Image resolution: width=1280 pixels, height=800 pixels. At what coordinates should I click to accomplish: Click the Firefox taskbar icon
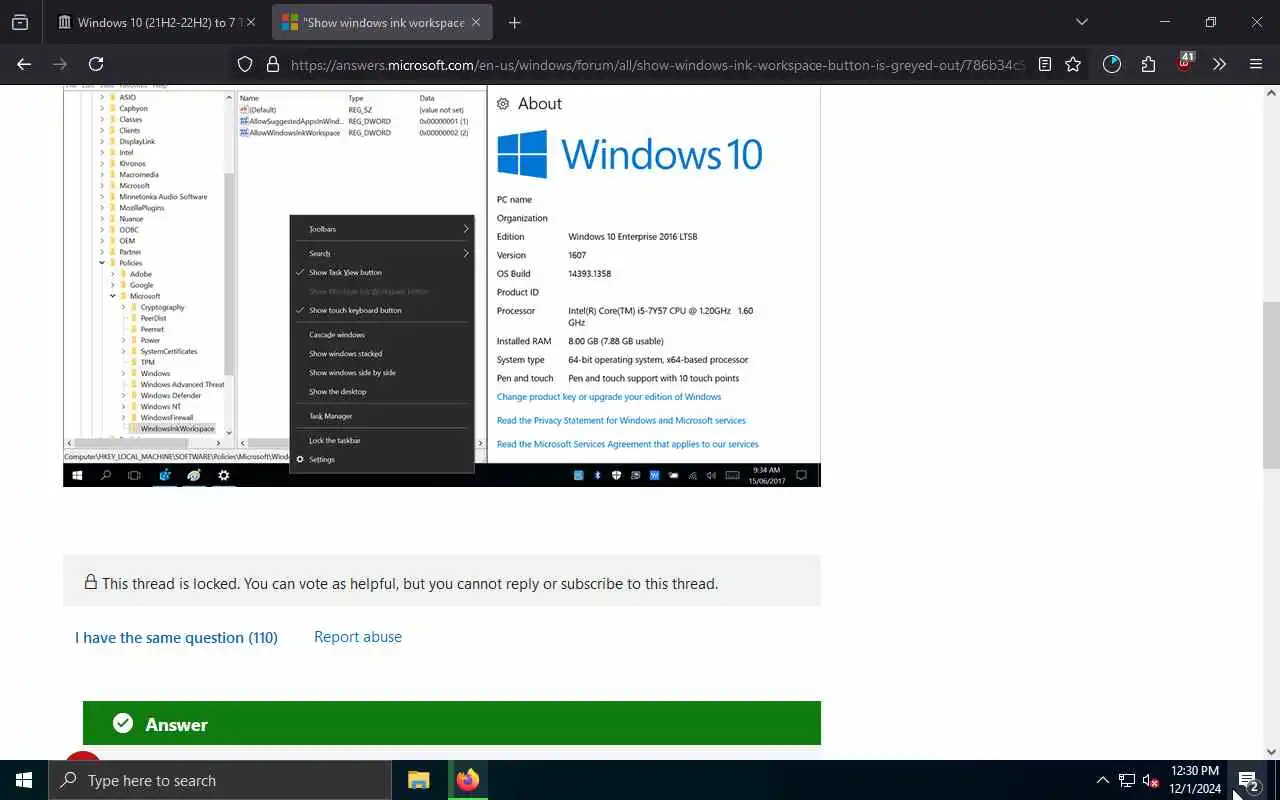467,780
